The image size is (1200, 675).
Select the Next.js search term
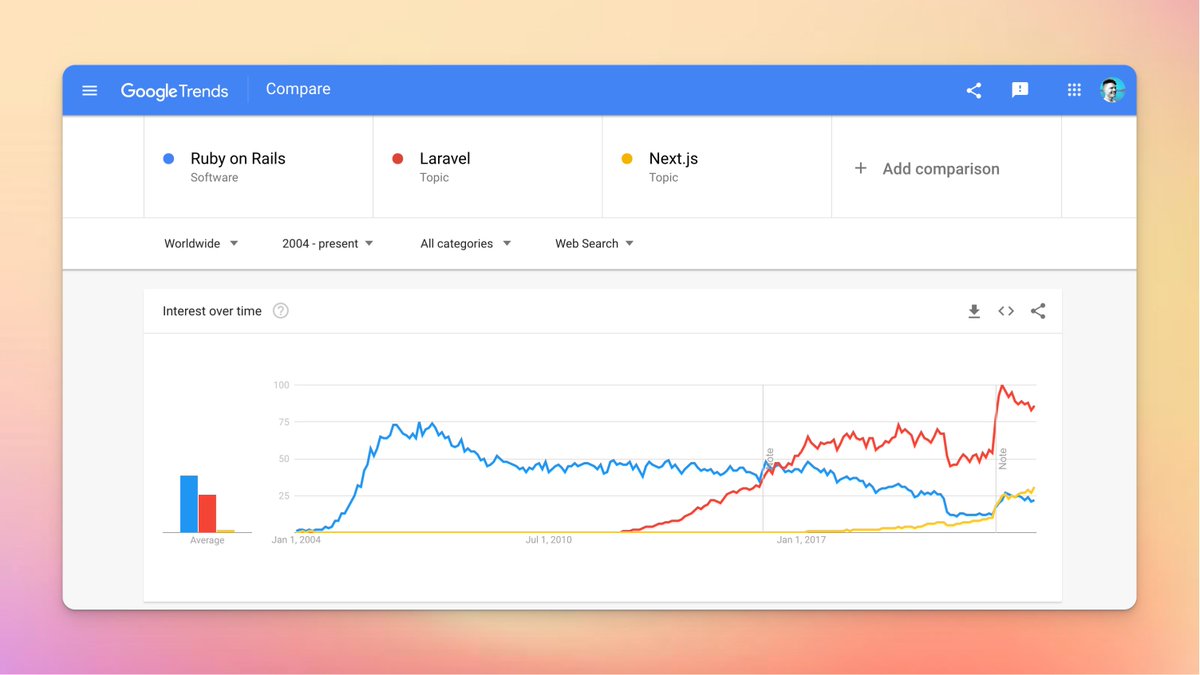click(x=673, y=159)
